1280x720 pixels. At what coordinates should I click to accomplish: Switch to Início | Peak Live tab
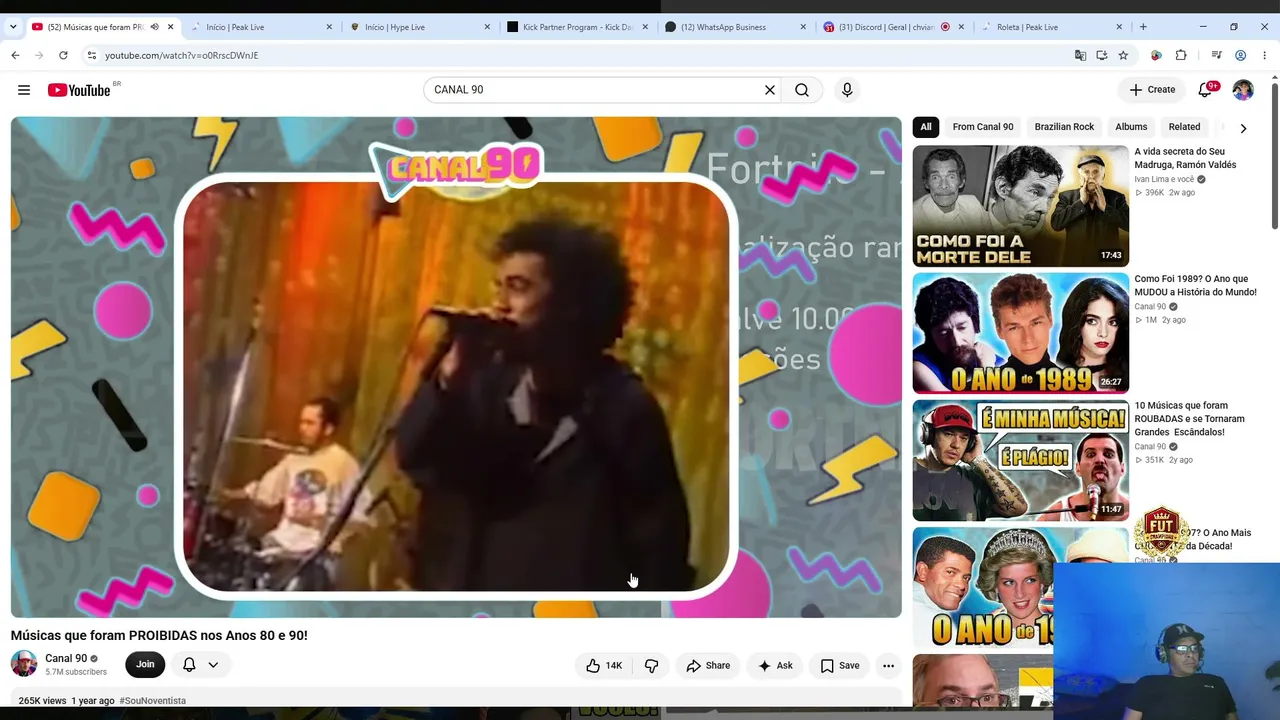[x=260, y=27]
